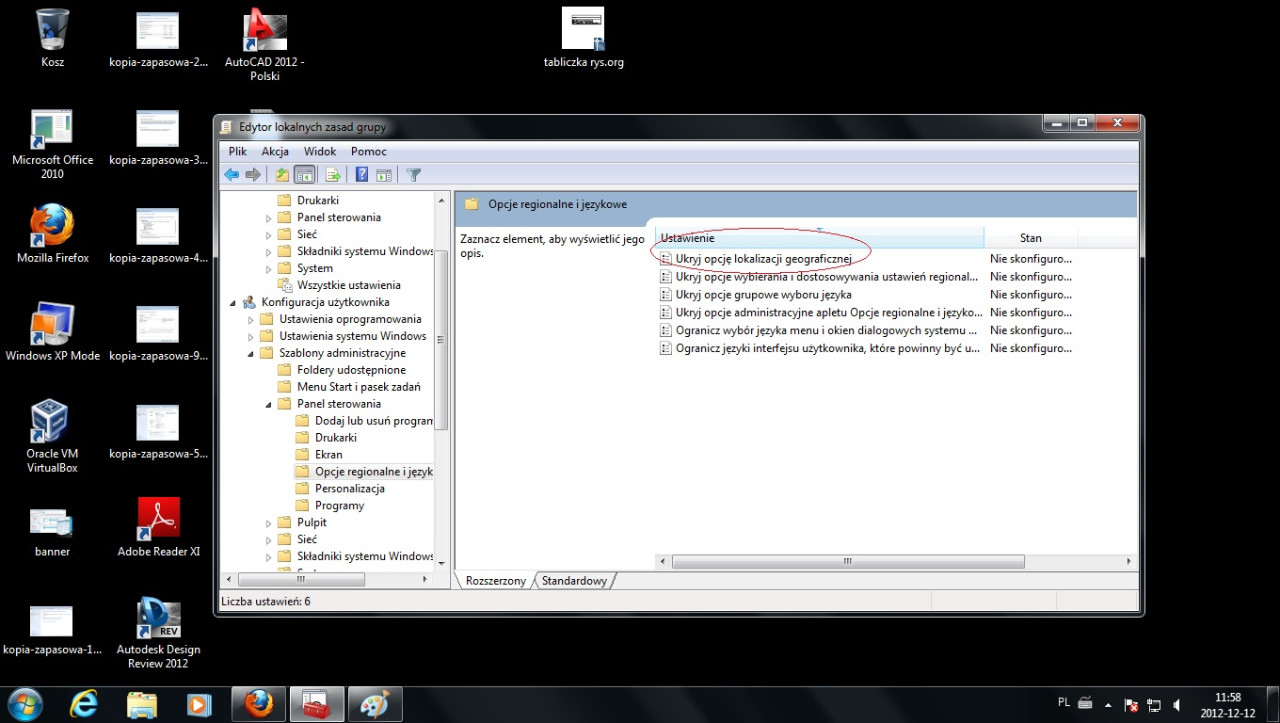The width and height of the screenshot is (1280, 723).
Task: Click the Filter funnel icon
Action: (x=414, y=175)
